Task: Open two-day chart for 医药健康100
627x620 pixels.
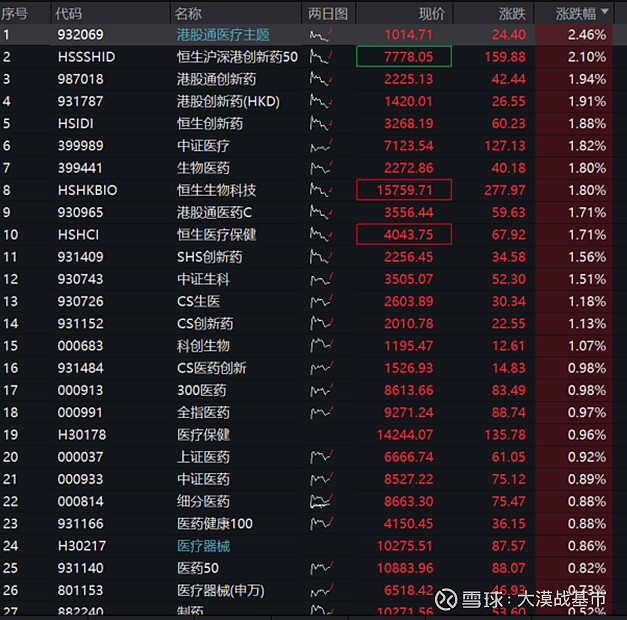Action: tap(321, 524)
